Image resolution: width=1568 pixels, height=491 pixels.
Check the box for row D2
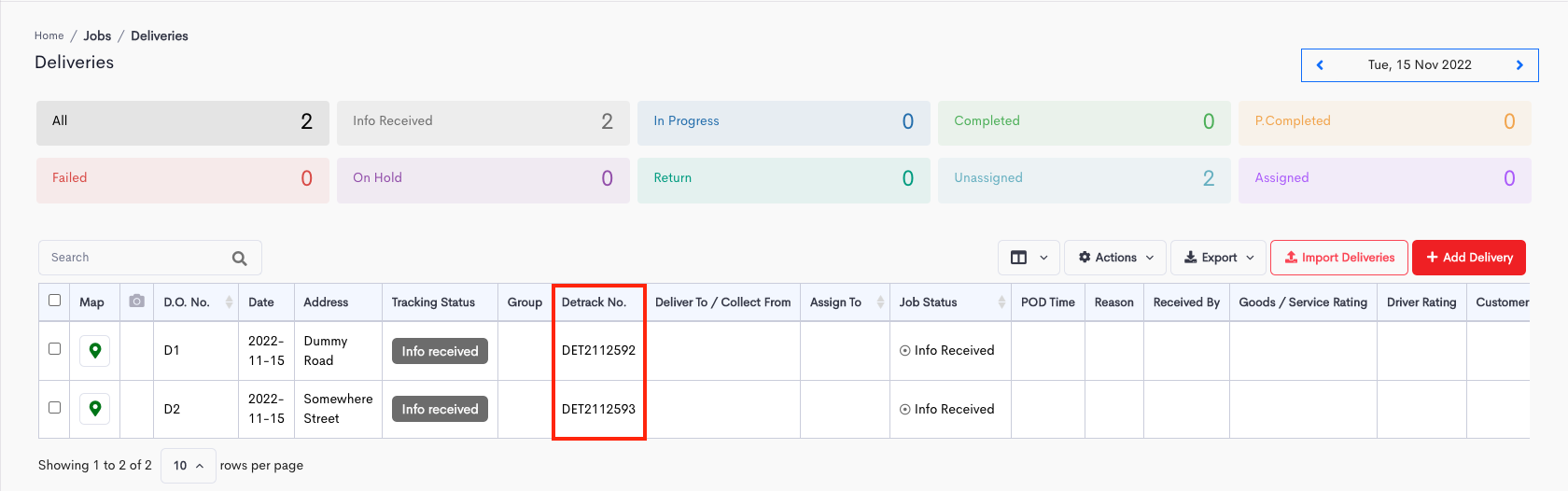pyautogui.click(x=54, y=408)
